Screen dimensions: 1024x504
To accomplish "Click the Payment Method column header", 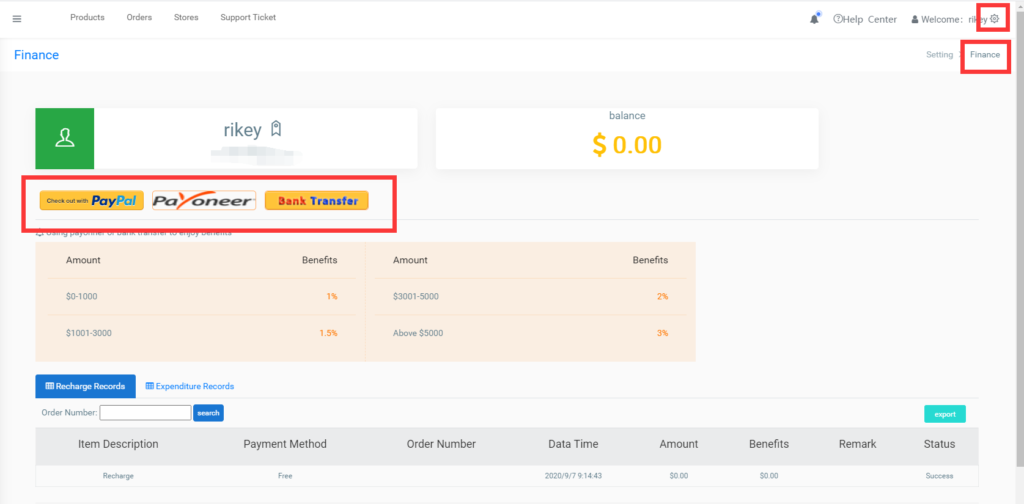I will click(285, 444).
